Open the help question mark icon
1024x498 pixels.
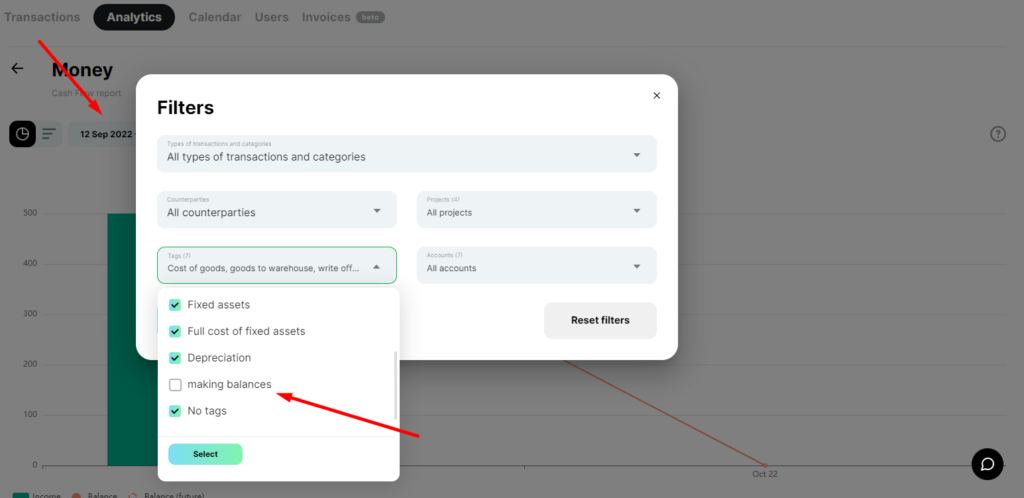pos(998,134)
